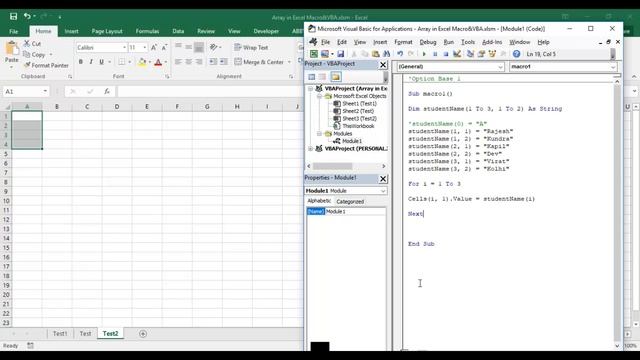The width and height of the screenshot is (640, 360).
Task: Collapse the VBAProject (Array in Excel) node
Action: click(x=311, y=89)
